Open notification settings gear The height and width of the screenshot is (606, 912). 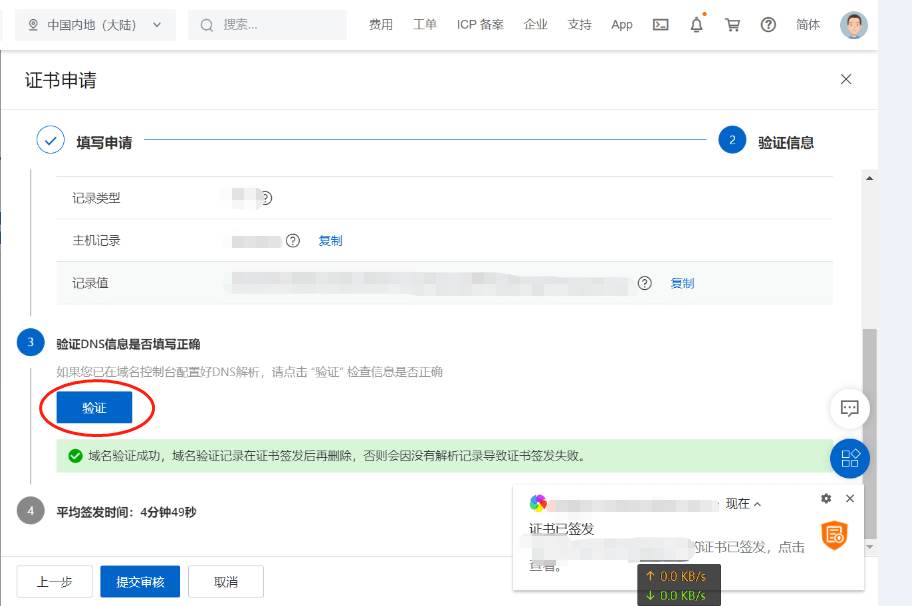click(826, 498)
